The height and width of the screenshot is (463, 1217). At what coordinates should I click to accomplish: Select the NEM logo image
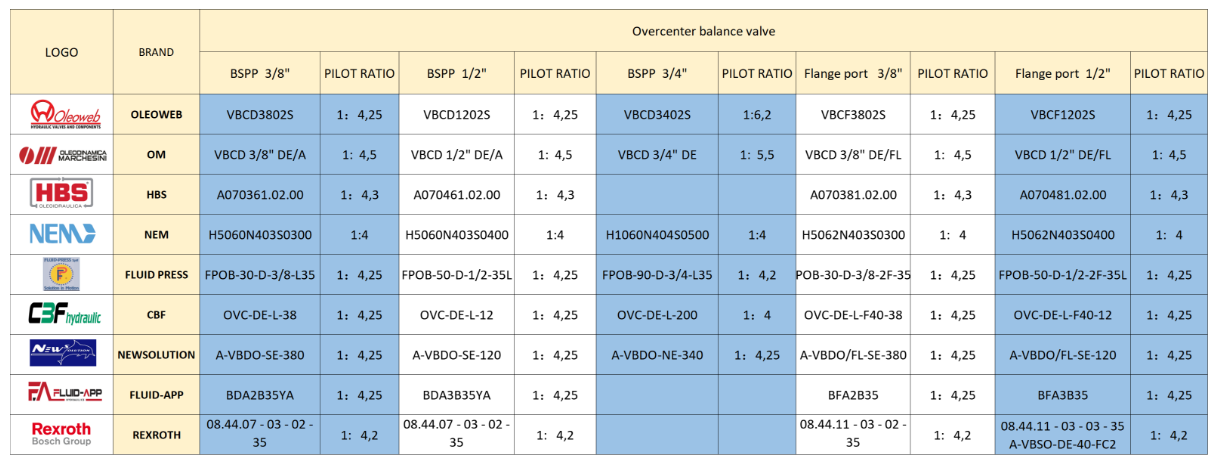[61, 234]
